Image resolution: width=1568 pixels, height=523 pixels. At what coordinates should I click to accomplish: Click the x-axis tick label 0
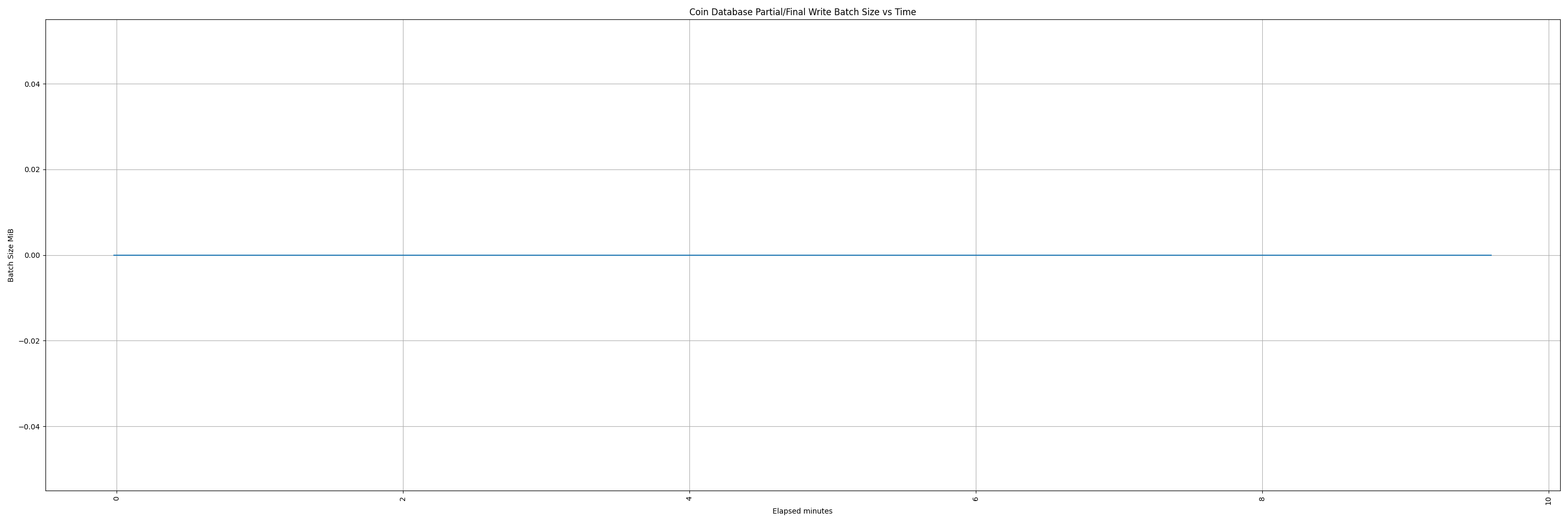tap(116, 499)
